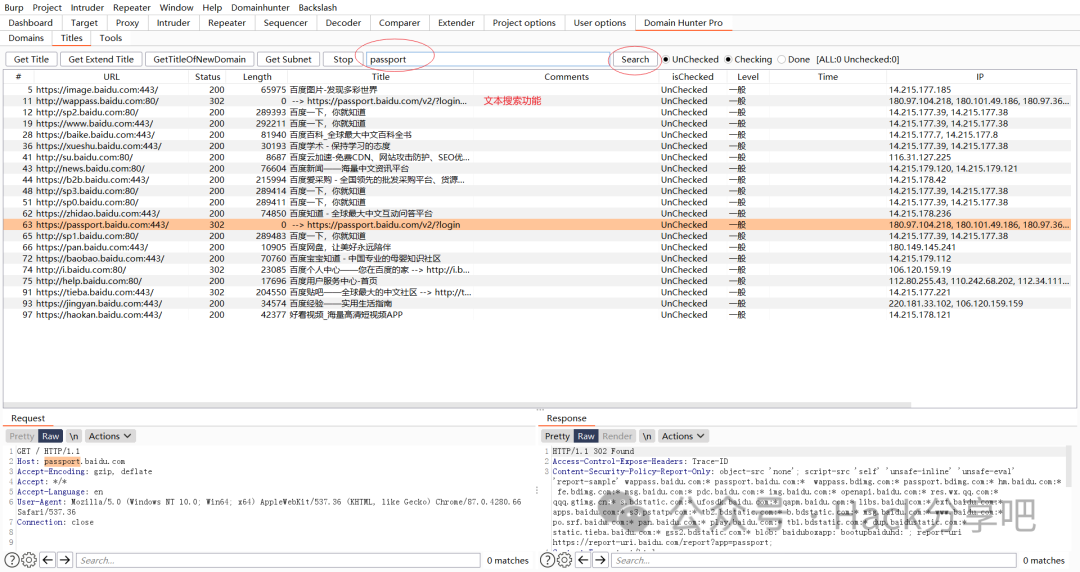Open Actions dropdown in Request panel
Viewport: 1080px width, 572px height.
(110, 436)
